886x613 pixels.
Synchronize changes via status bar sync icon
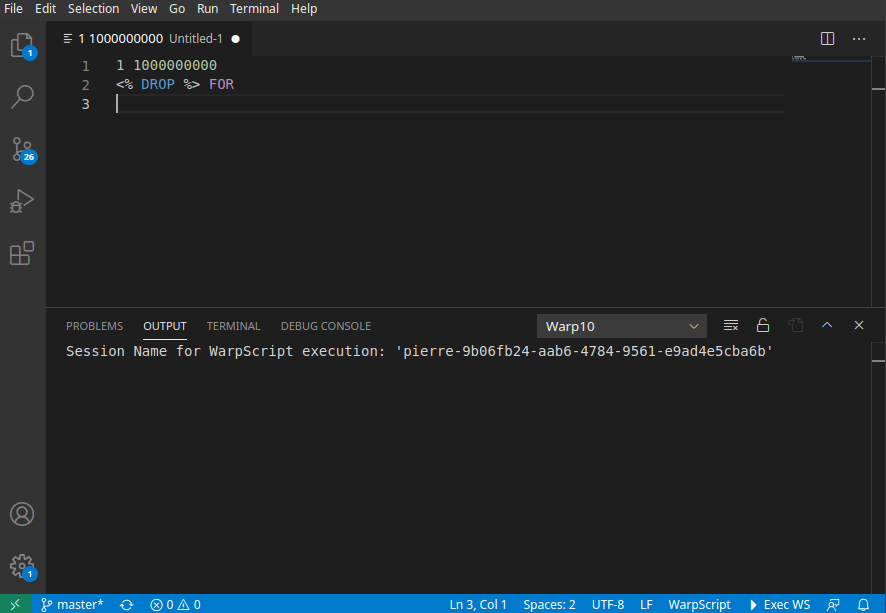[127, 604]
